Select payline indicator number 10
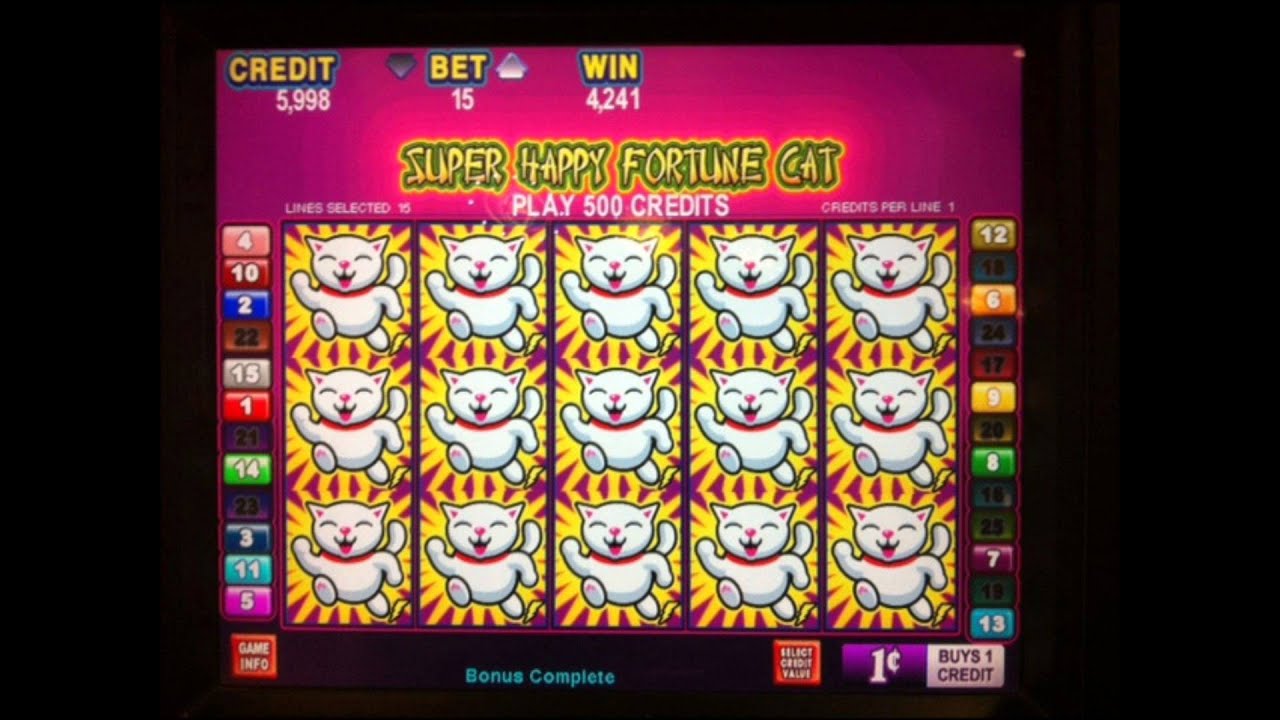 246,273
